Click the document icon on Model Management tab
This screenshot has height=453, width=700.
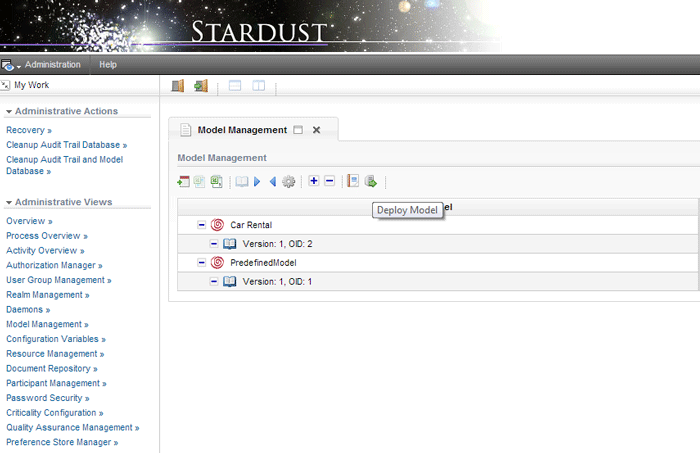[185, 130]
